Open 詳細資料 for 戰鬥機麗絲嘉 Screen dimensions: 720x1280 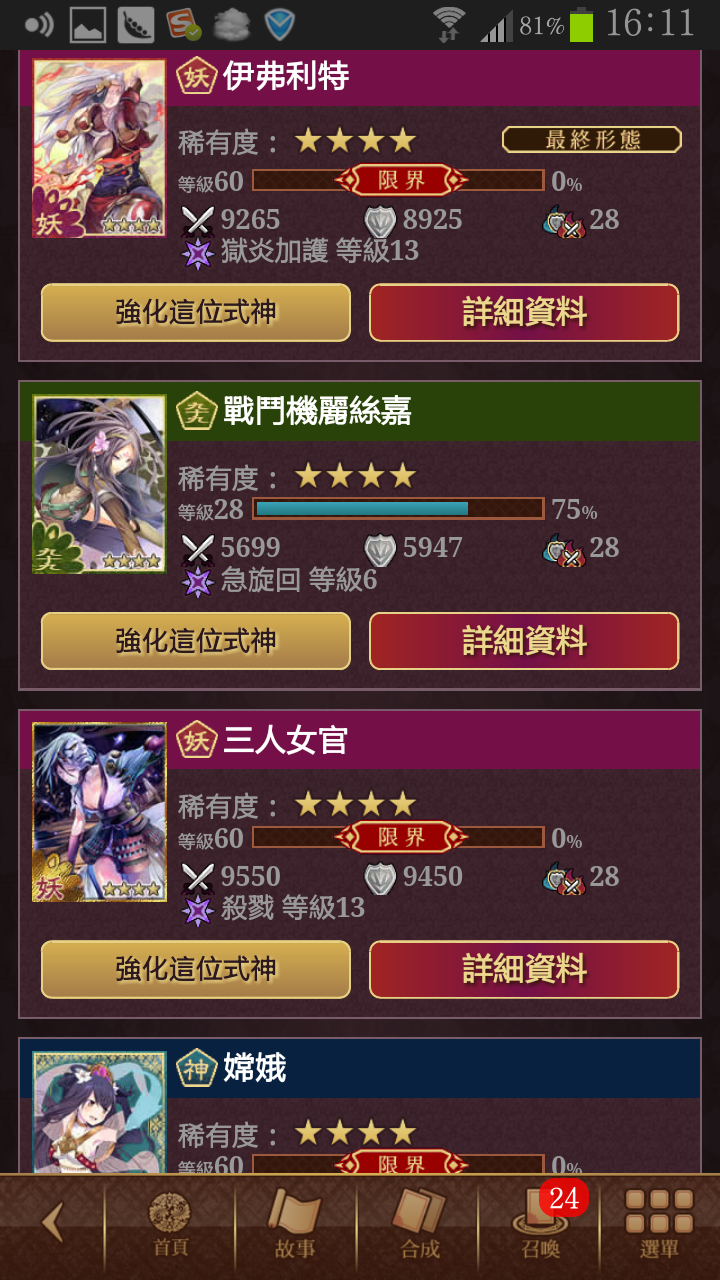click(524, 641)
